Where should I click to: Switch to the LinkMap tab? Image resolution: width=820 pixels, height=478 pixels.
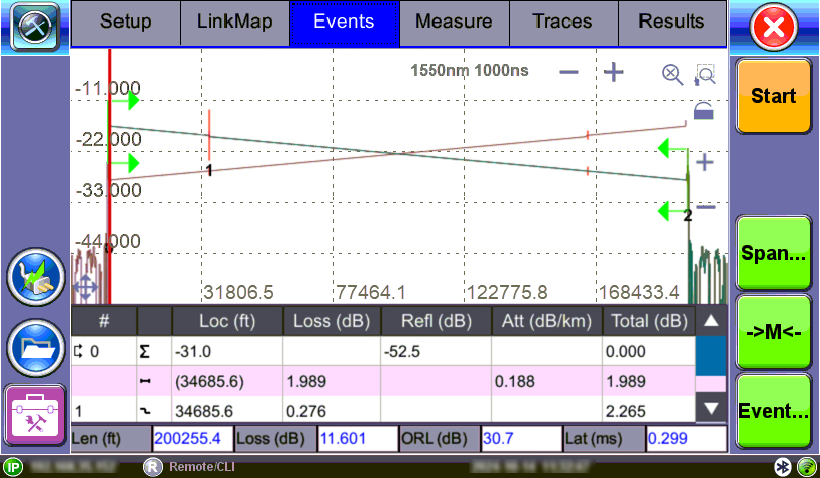(x=235, y=22)
